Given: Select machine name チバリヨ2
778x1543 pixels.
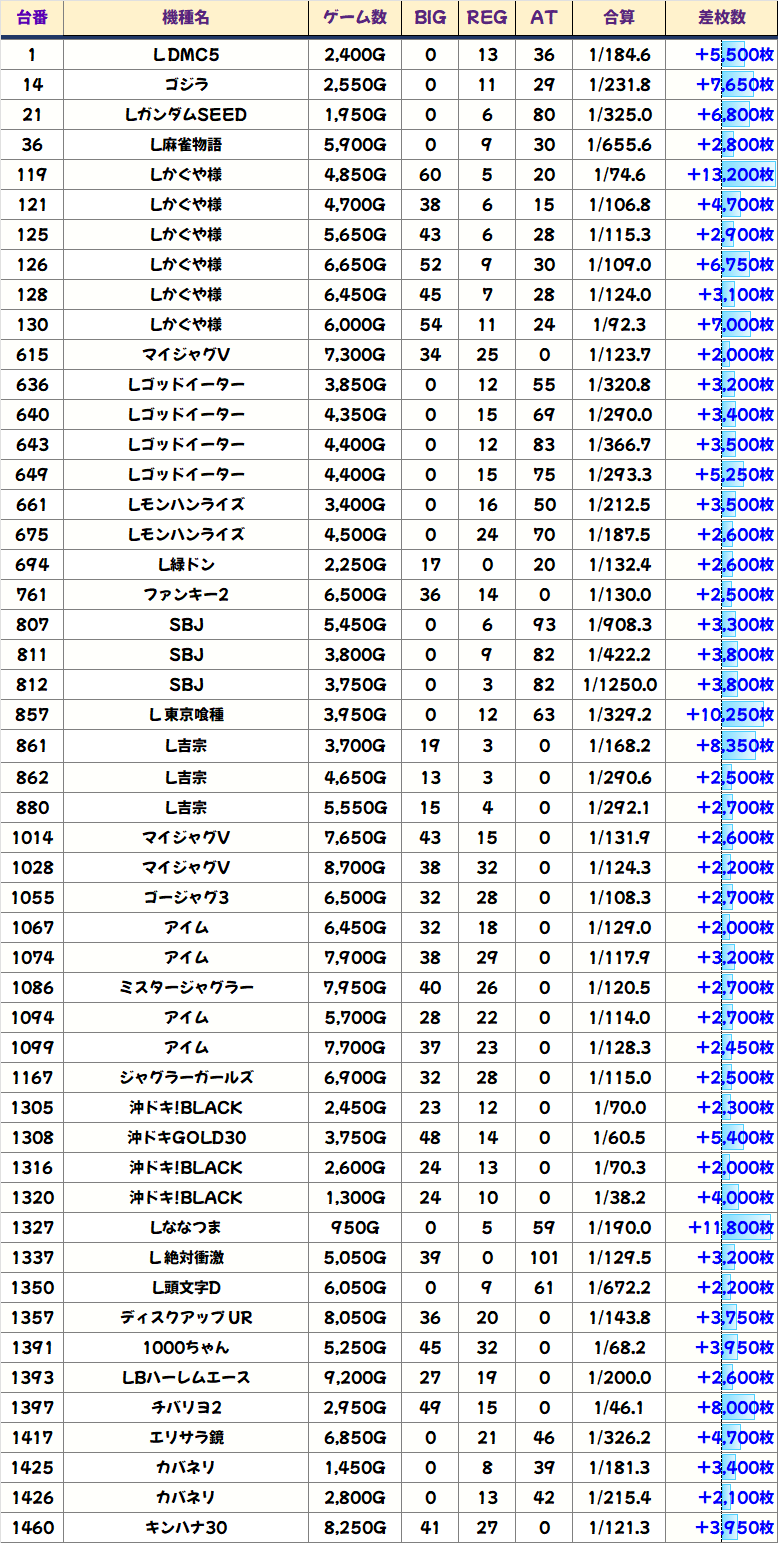Looking at the screenshot, I should [186, 1407].
